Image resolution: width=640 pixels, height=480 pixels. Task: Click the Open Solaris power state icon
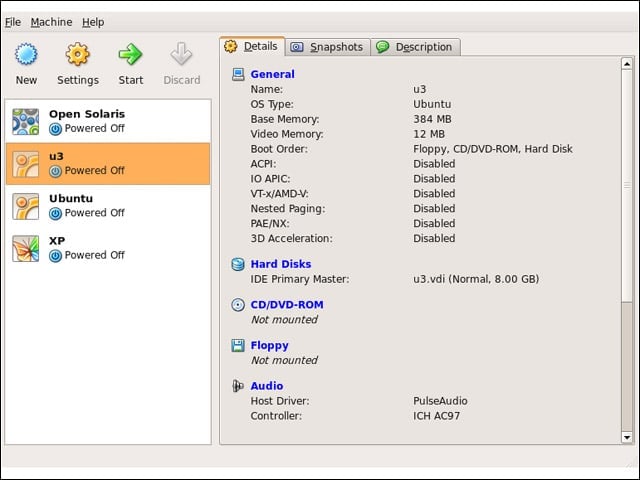[x=56, y=129]
